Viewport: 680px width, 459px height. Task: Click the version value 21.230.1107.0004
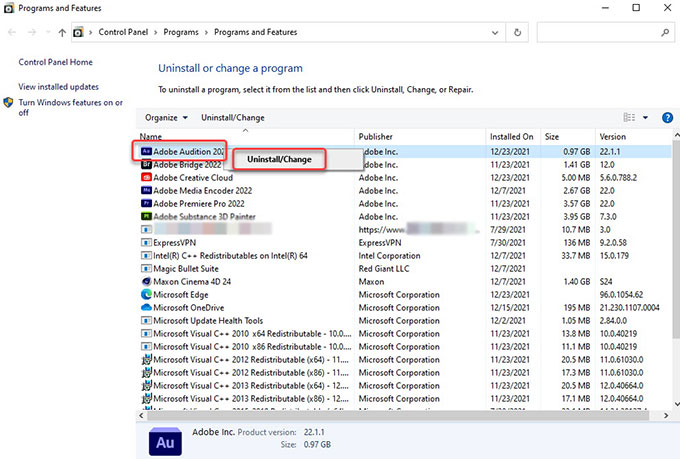click(629, 308)
